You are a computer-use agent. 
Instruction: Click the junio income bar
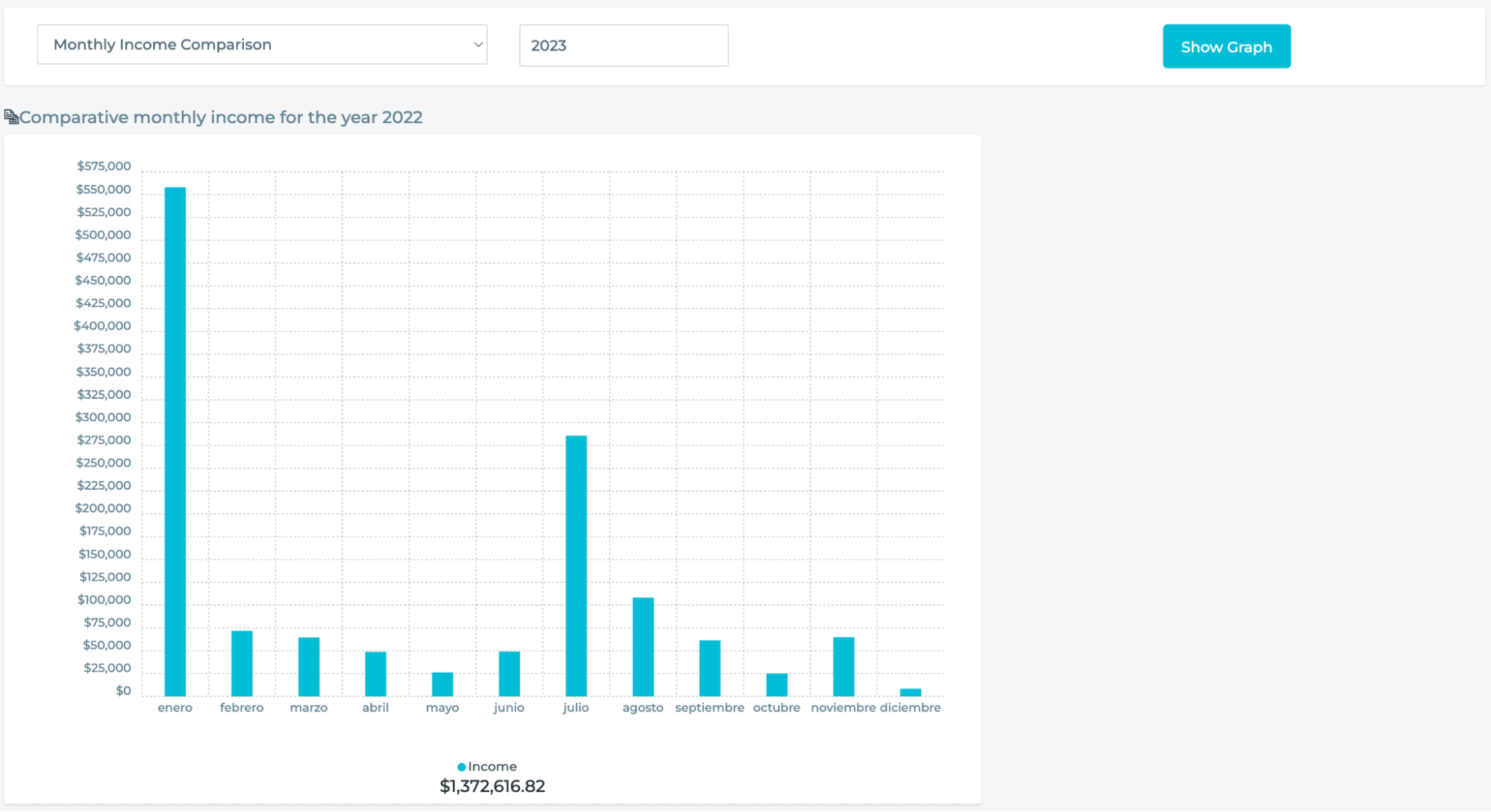coord(509,674)
